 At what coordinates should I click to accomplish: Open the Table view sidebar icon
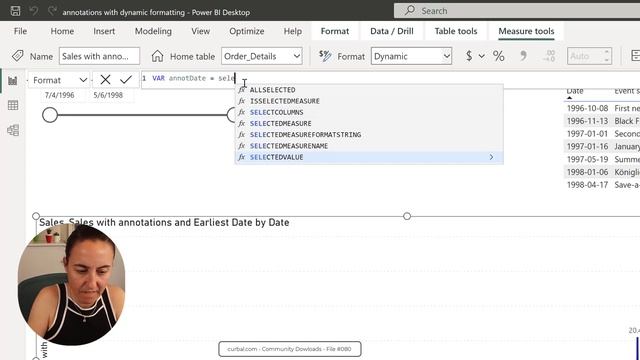click(x=13, y=105)
